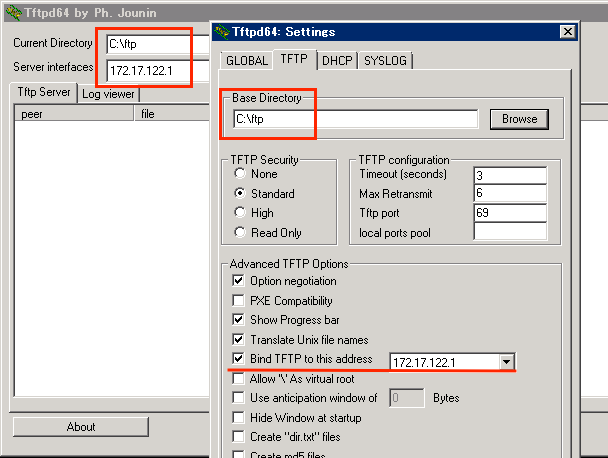Toggle the Show Progress bar checkbox
Viewport: 608px width, 458px height.
coord(238,320)
